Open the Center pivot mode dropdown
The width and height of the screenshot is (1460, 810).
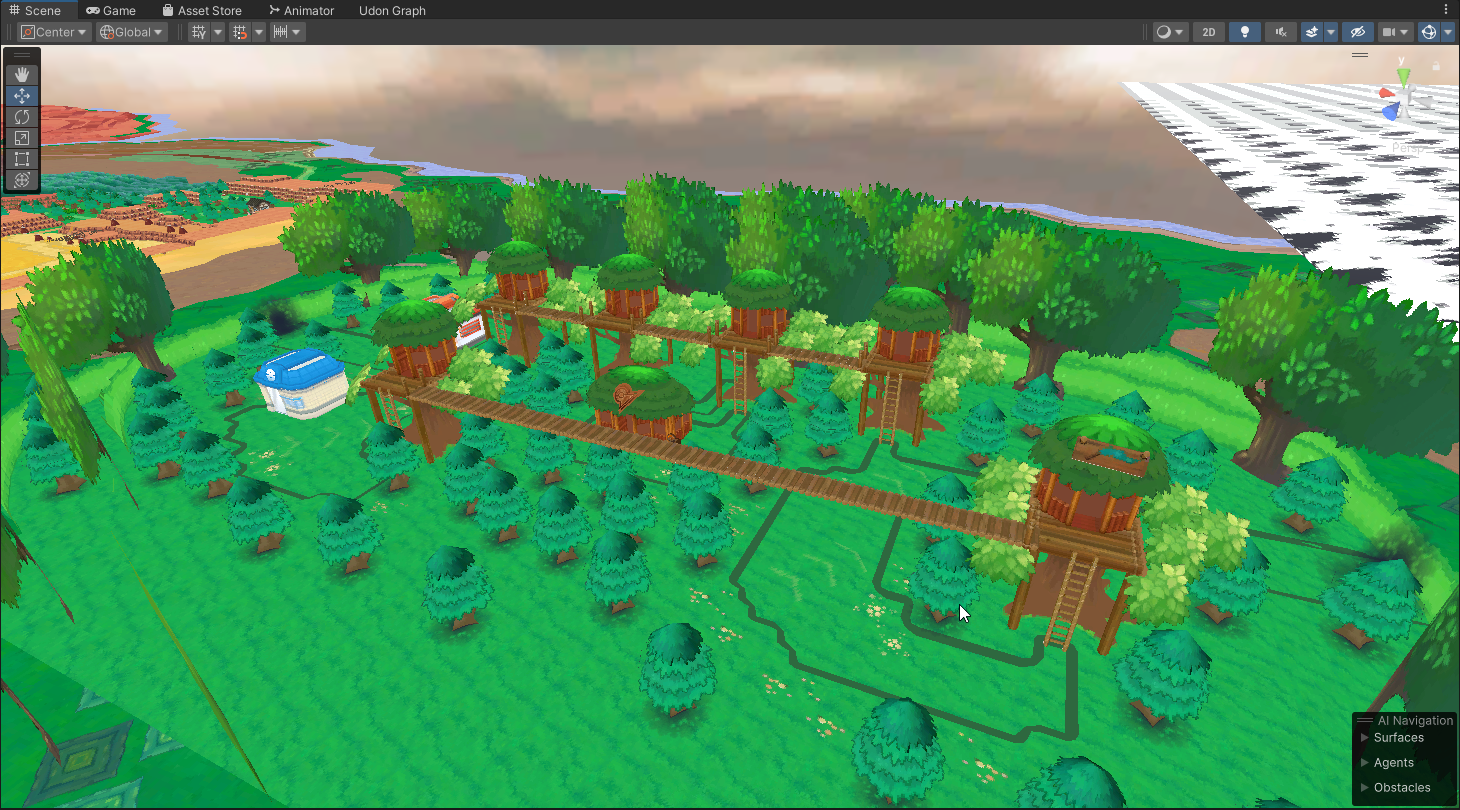tap(55, 32)
